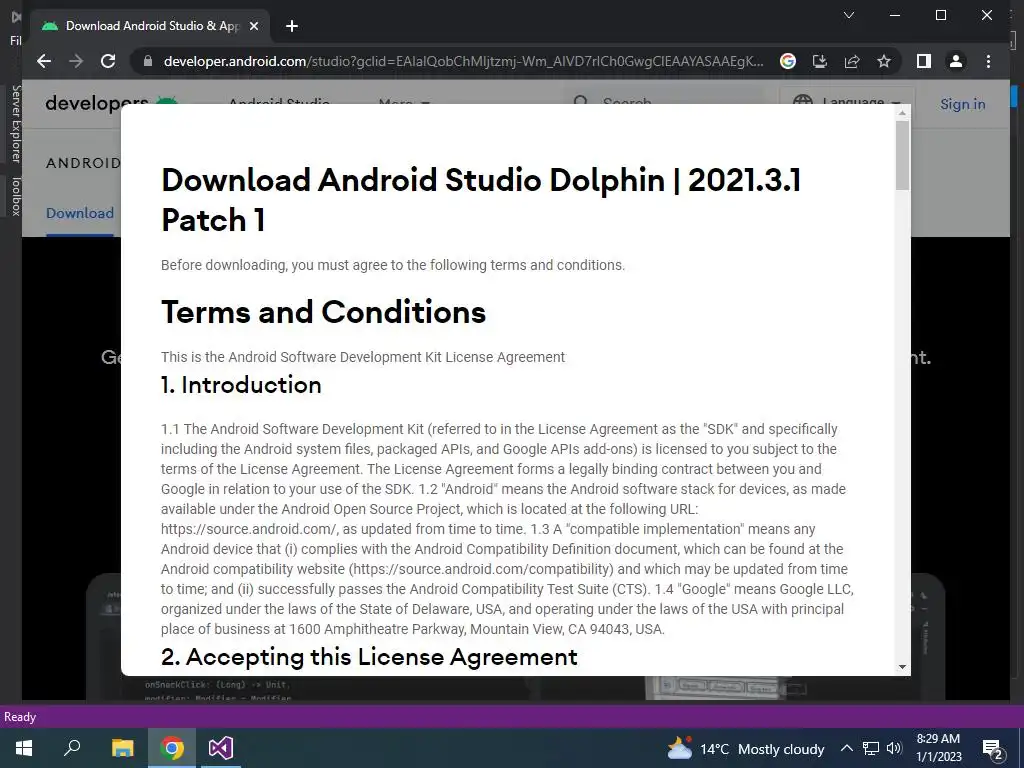Open the network tray icon
This screenshot has width=1024, height=768.
(871, 748)
